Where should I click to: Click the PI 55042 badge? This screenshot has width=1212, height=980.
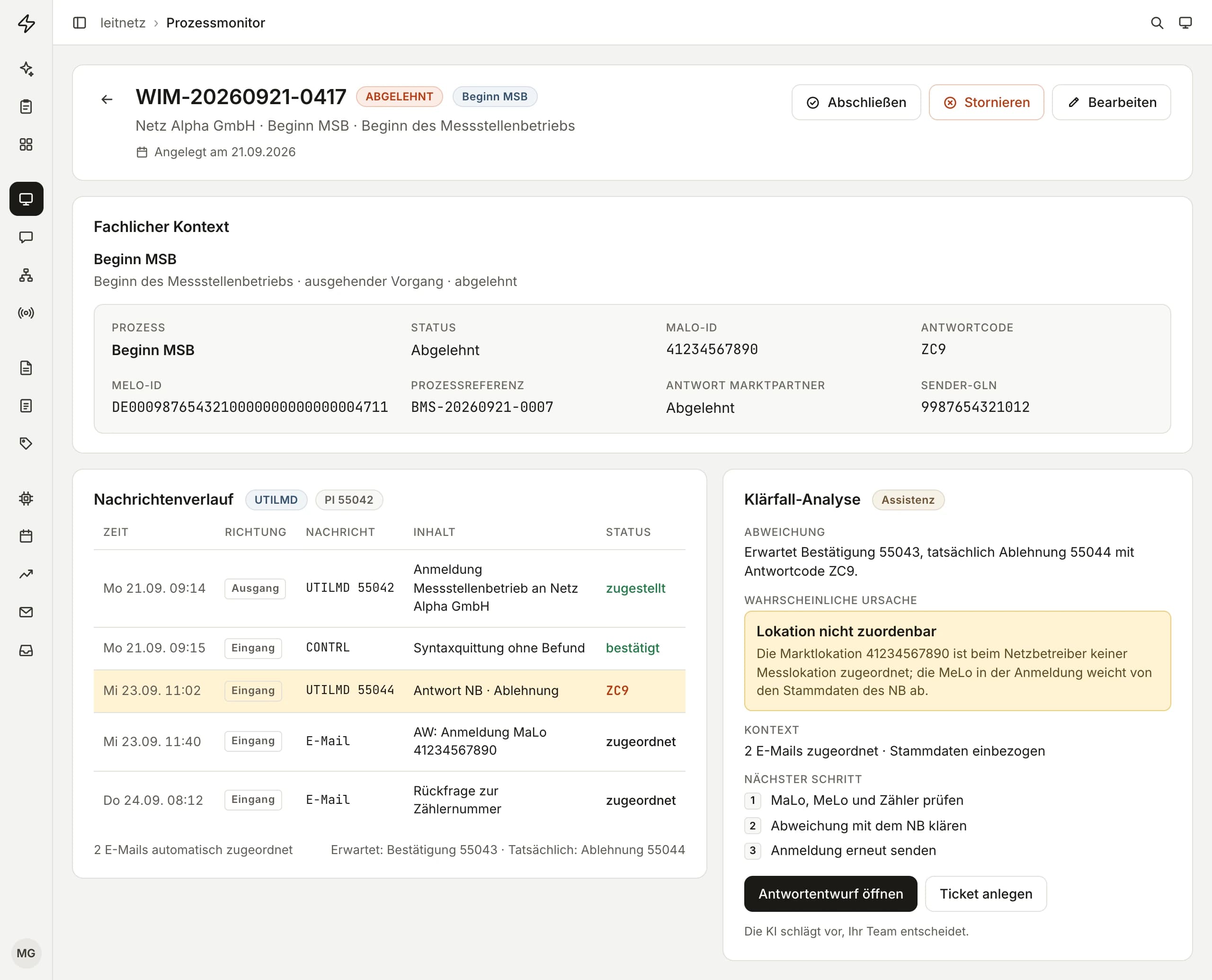click(349, 499)
